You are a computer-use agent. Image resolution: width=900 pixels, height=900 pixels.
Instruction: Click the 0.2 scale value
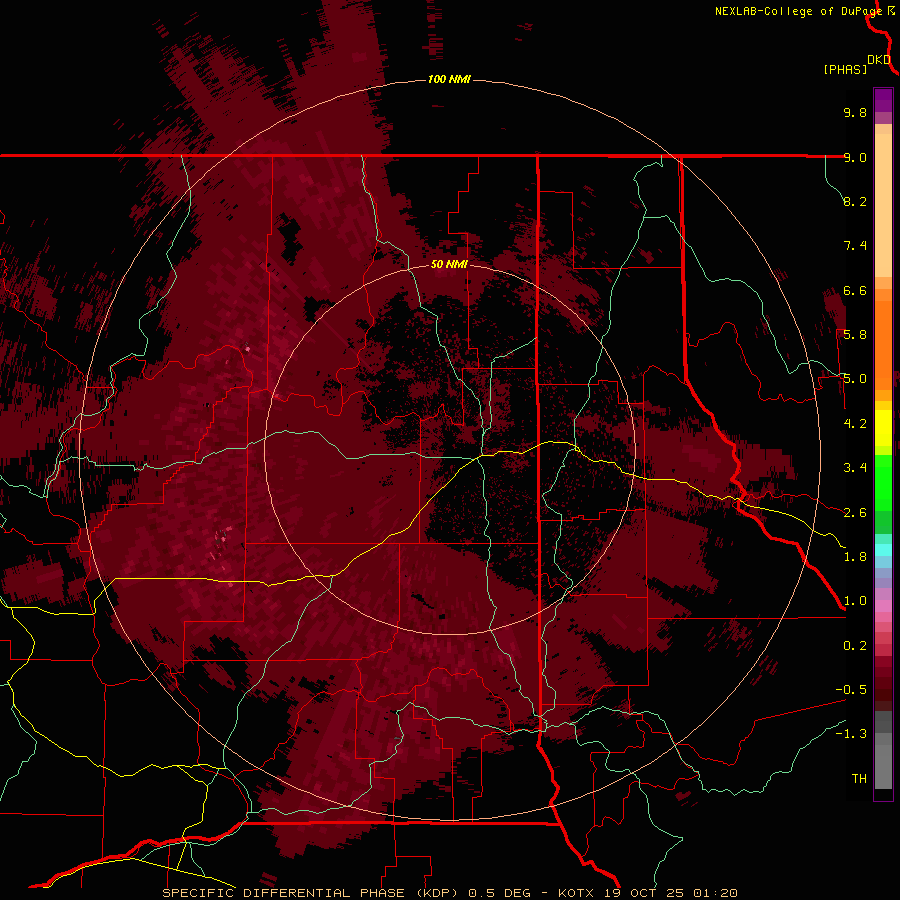(855, 646)
